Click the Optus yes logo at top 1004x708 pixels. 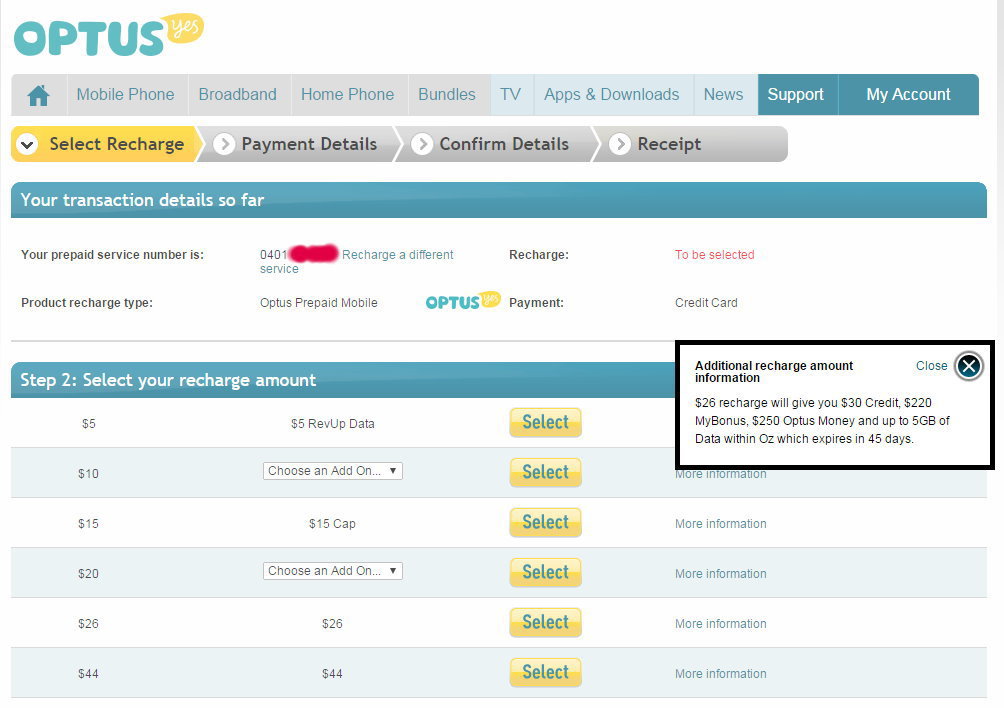[x=108, y=35]
